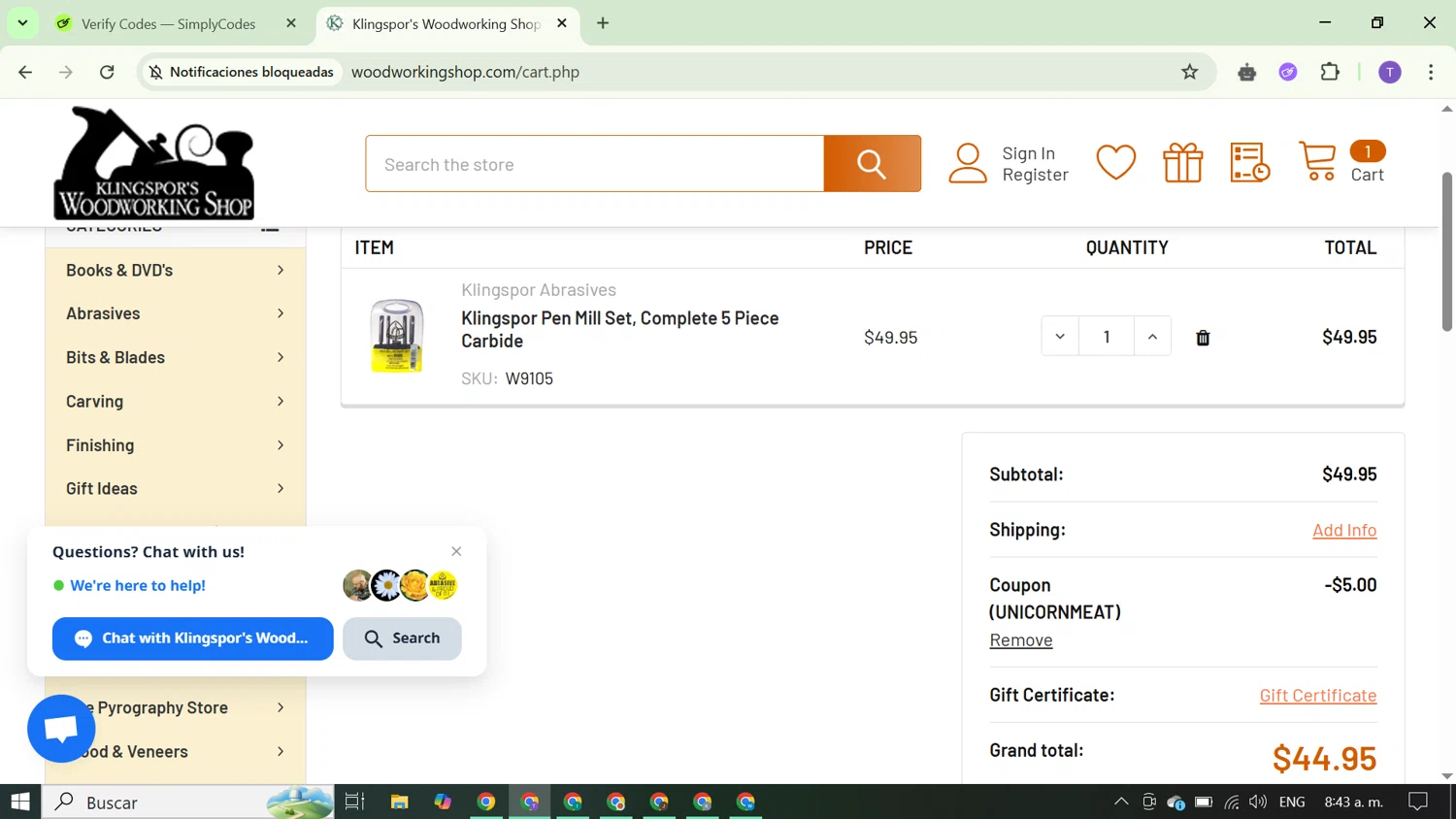Open Task View on taskbar

[354, 802]
